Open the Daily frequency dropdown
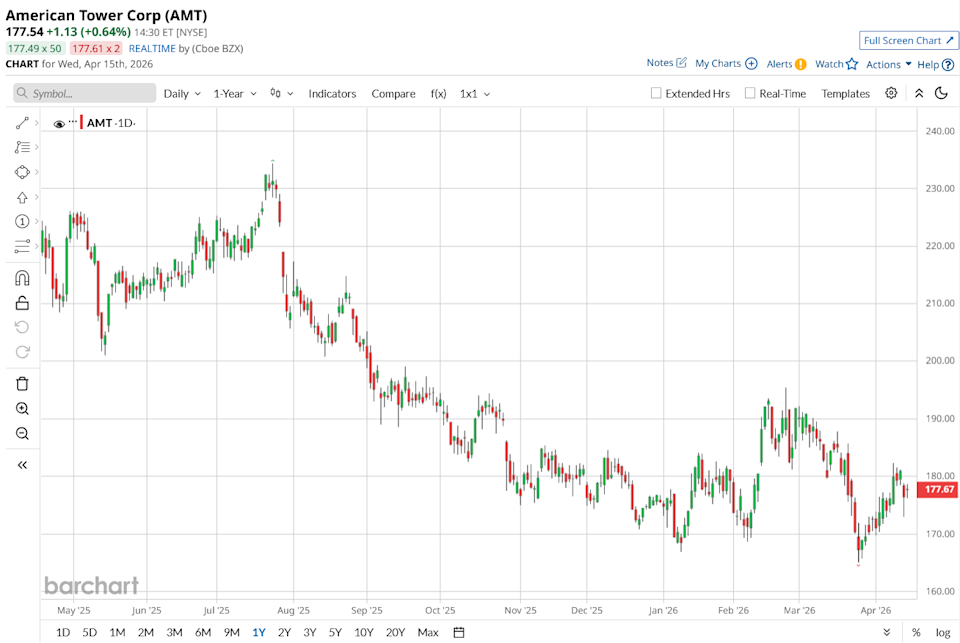Image resolution: width=960 pixels, height=643 pixels. click(182, 93)
